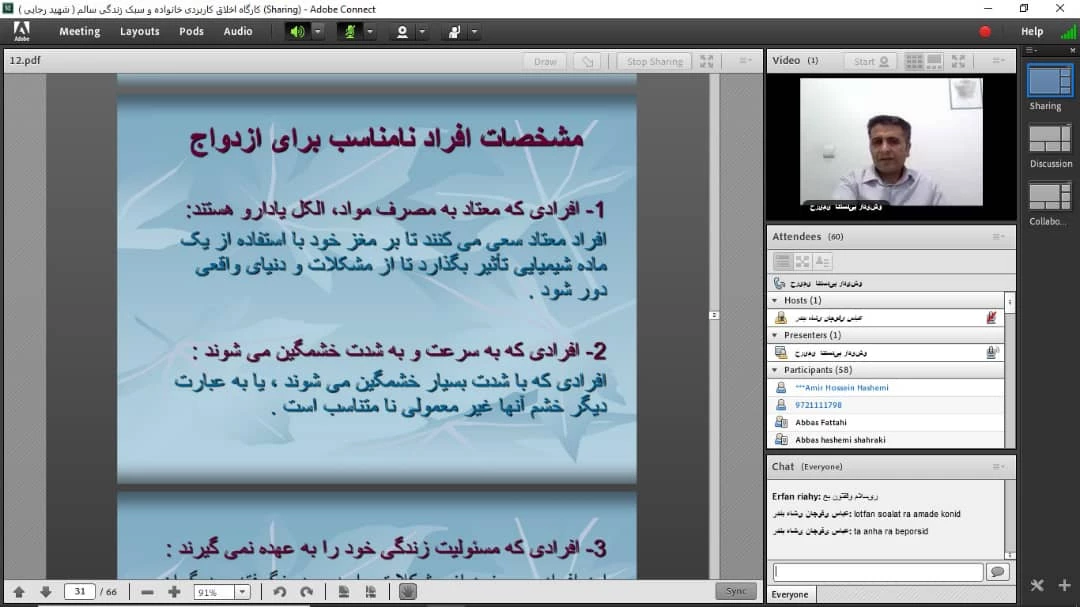Open the raise hand status dropdown arrow
The height and width of the screenshot is (607, 1080).
(x=473, y=31)
